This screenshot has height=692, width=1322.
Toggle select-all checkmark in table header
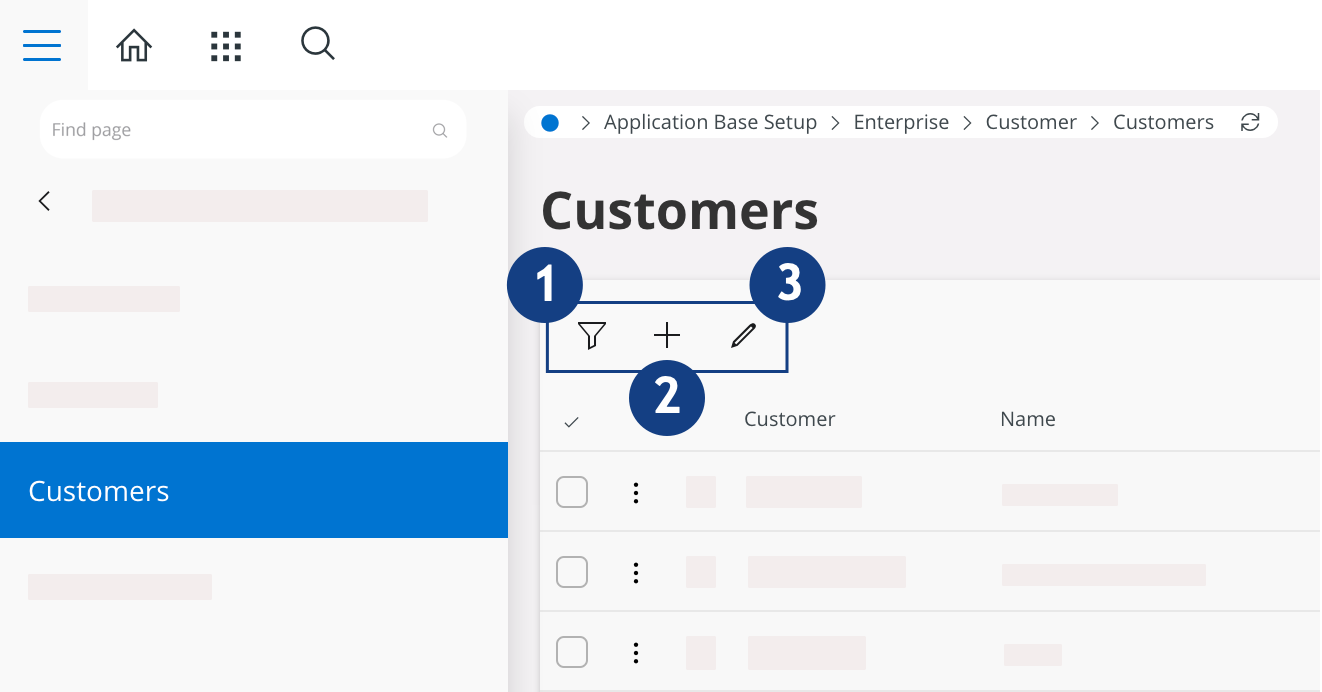(x=571, y=422)
